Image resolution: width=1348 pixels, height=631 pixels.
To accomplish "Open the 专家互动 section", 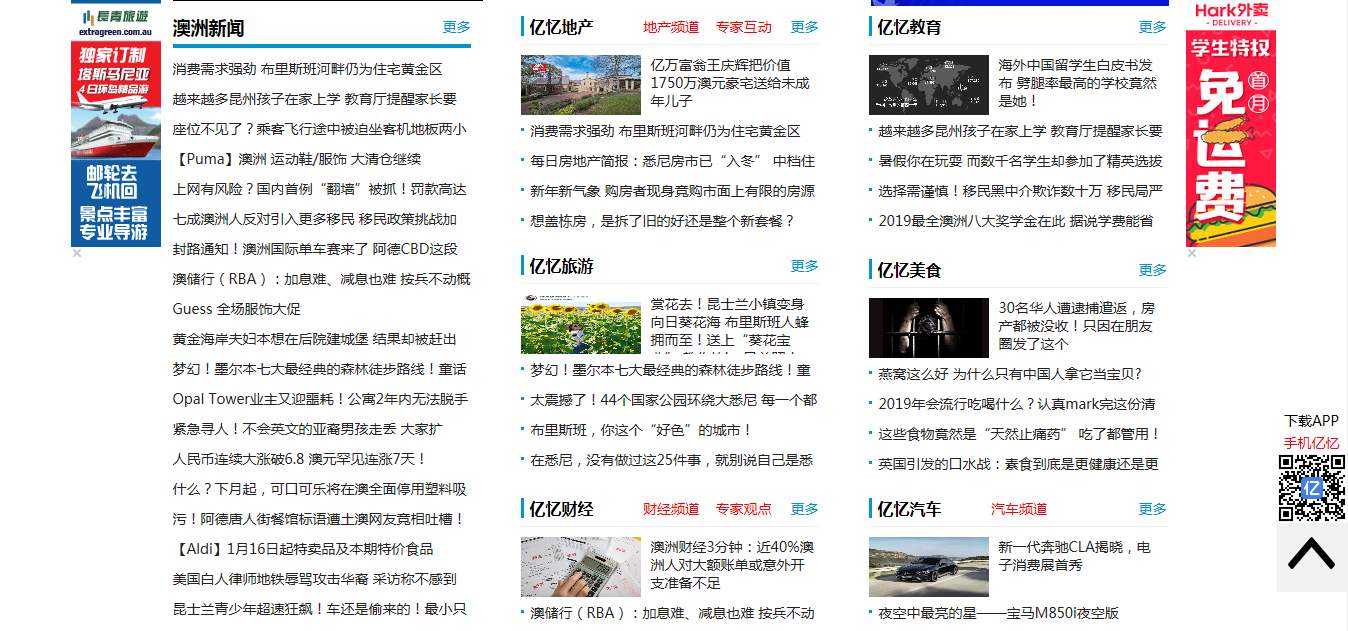I will pos(744,27).
